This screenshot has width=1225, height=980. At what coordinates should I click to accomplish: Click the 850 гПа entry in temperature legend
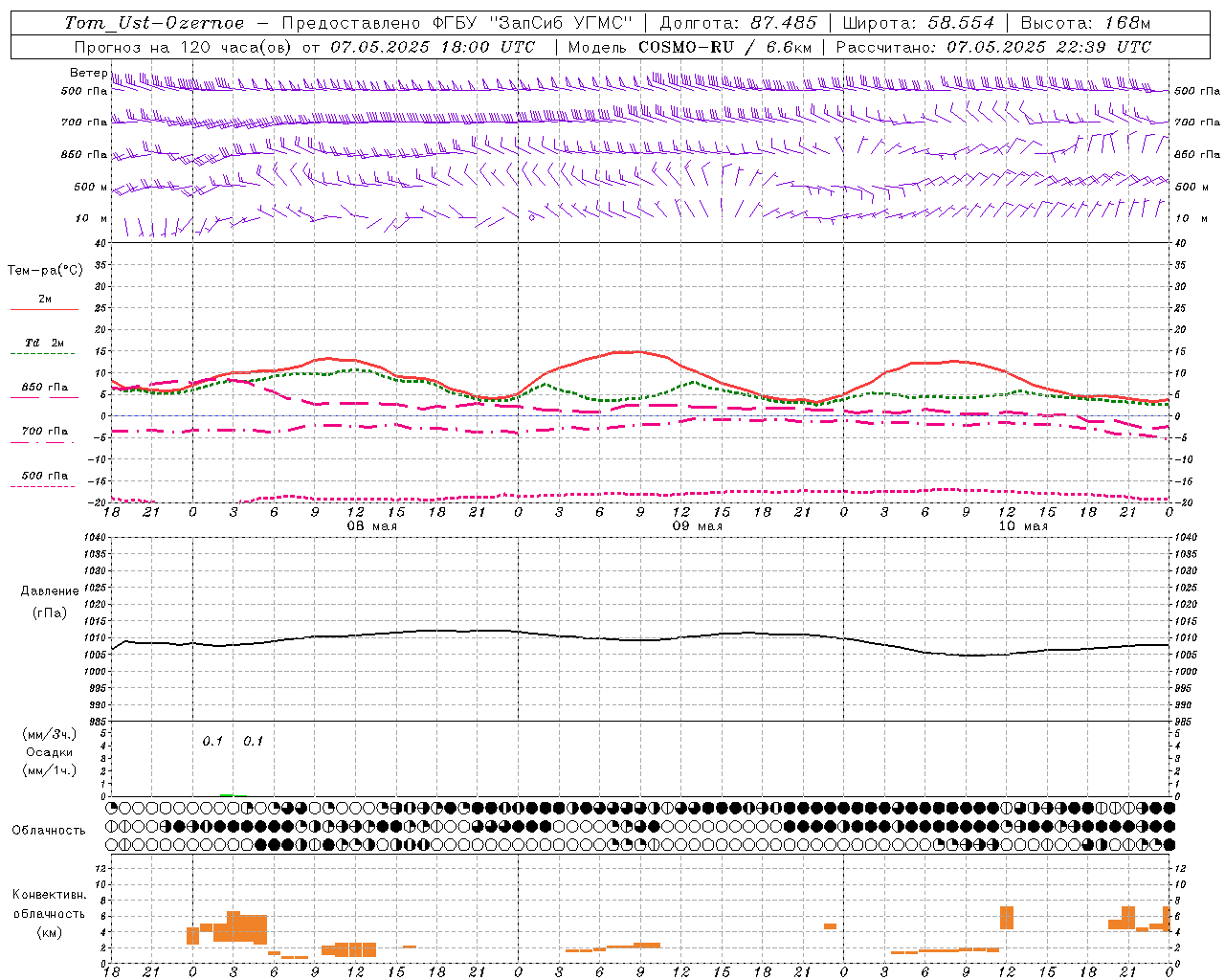(x=45, y=388)
